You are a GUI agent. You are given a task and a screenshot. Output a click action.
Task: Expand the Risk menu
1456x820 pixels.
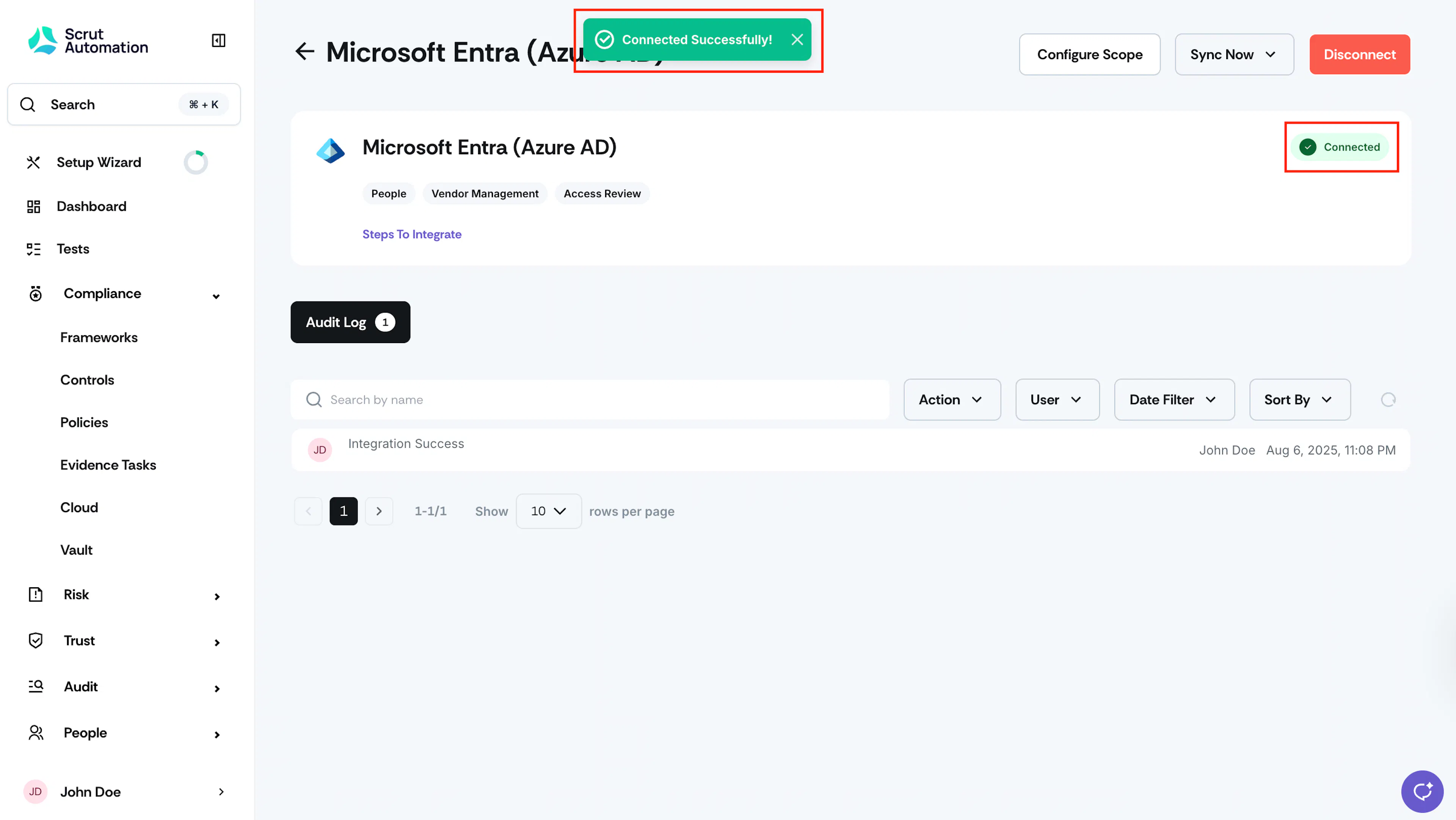point(217,597)
